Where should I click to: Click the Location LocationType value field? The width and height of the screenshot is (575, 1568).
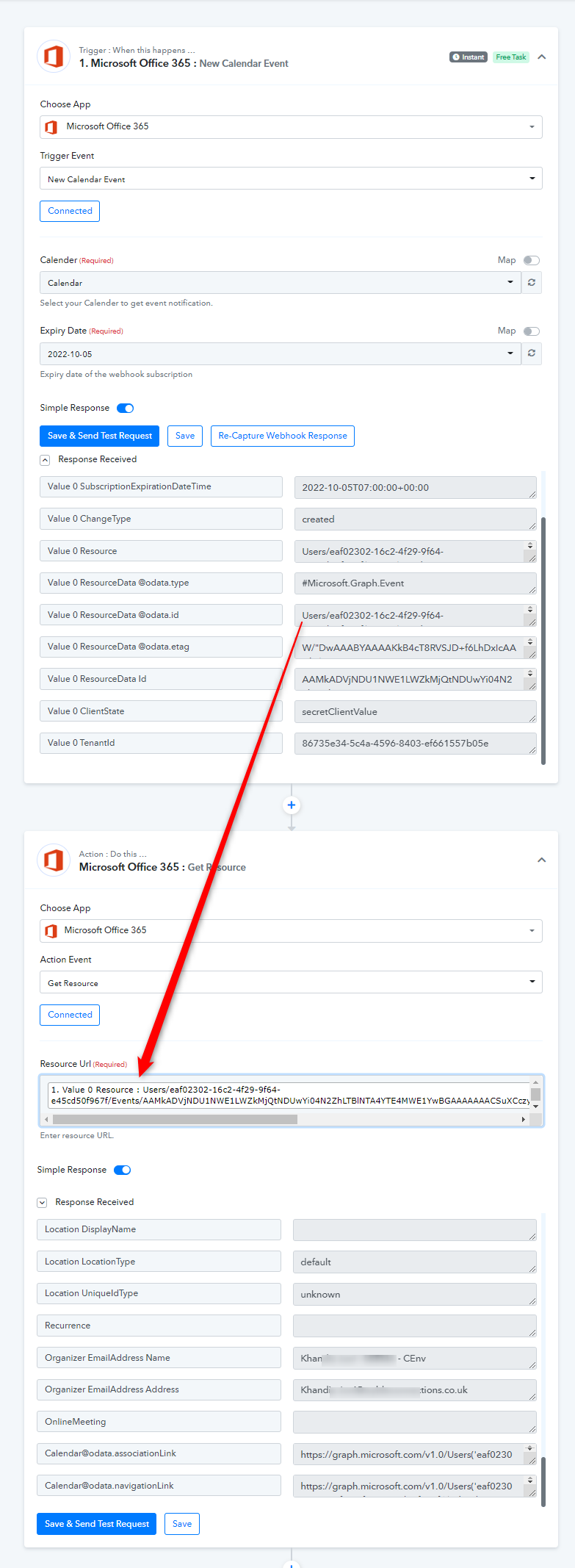click(415, 1262)
